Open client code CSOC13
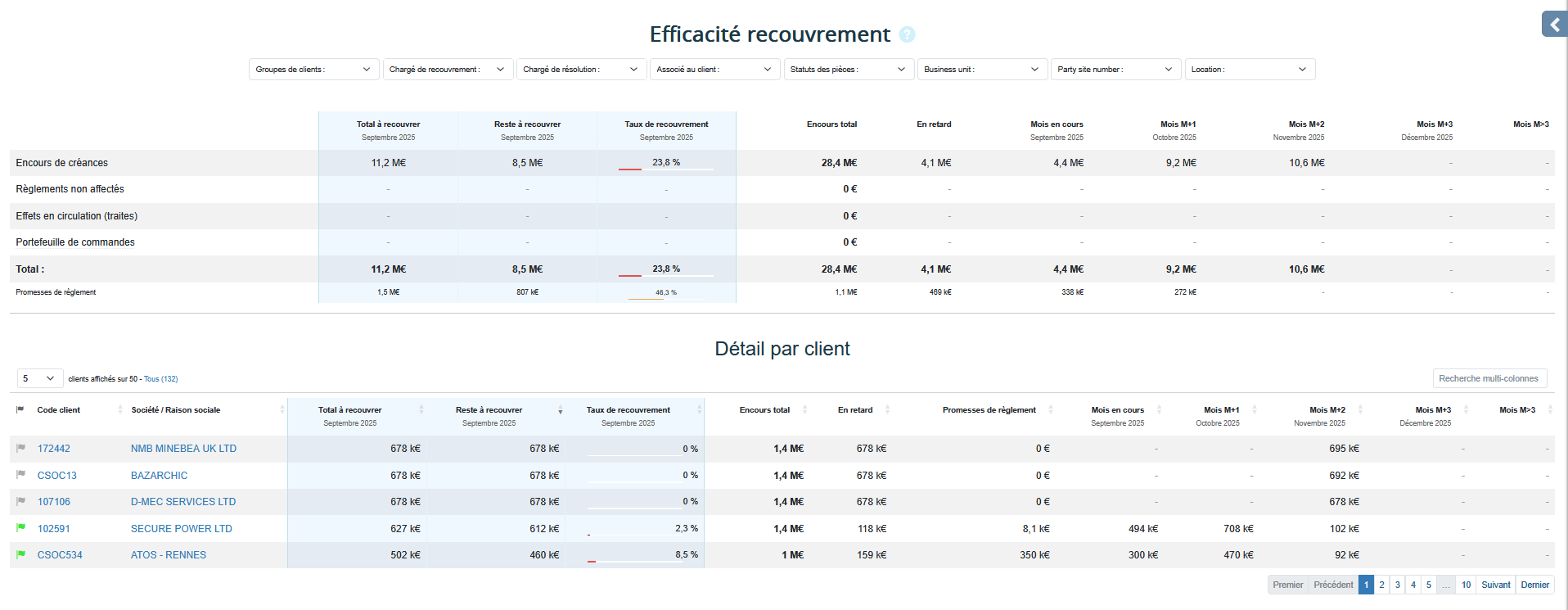The width and height of the screenshot is (1568, 610). point(57,475)
